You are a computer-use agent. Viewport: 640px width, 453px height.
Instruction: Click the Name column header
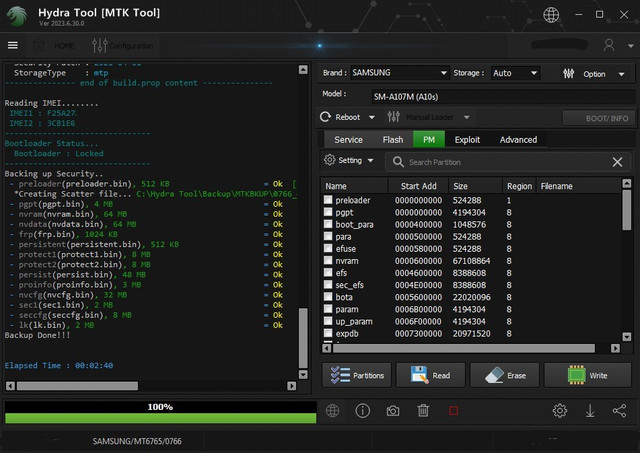pyautogui.click(x=354, y=186)
